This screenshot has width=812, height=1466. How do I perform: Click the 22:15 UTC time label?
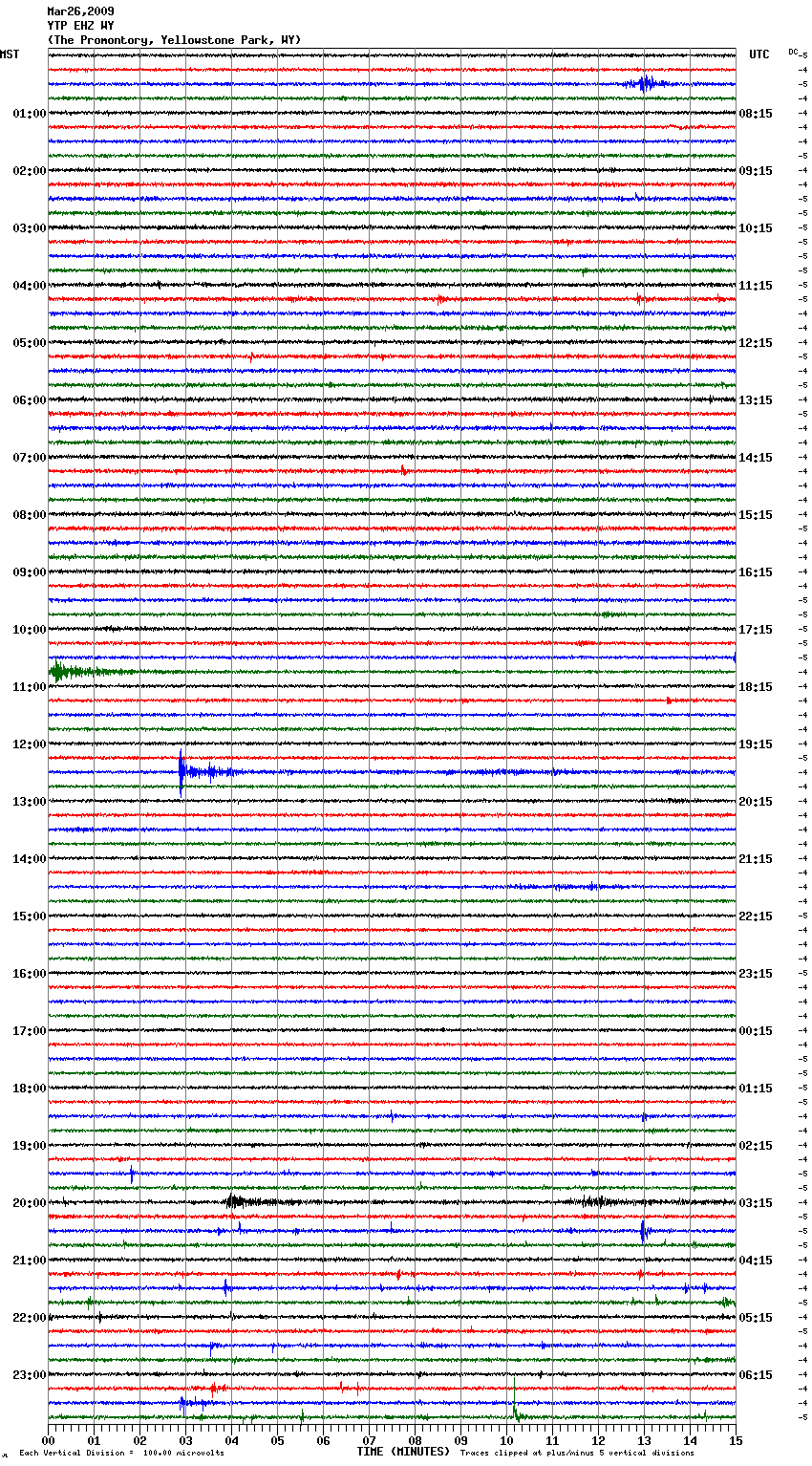tap(756, 916)
